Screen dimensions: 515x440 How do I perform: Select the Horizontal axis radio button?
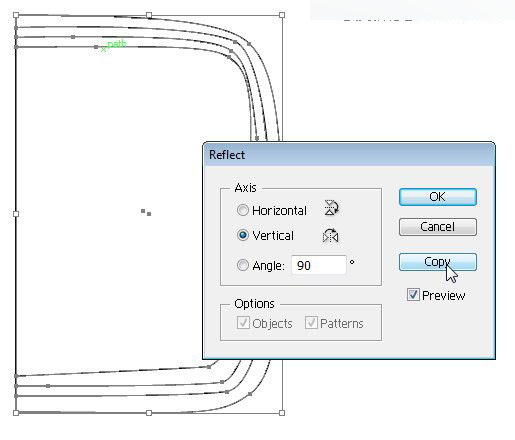click(x=242, y=210)
